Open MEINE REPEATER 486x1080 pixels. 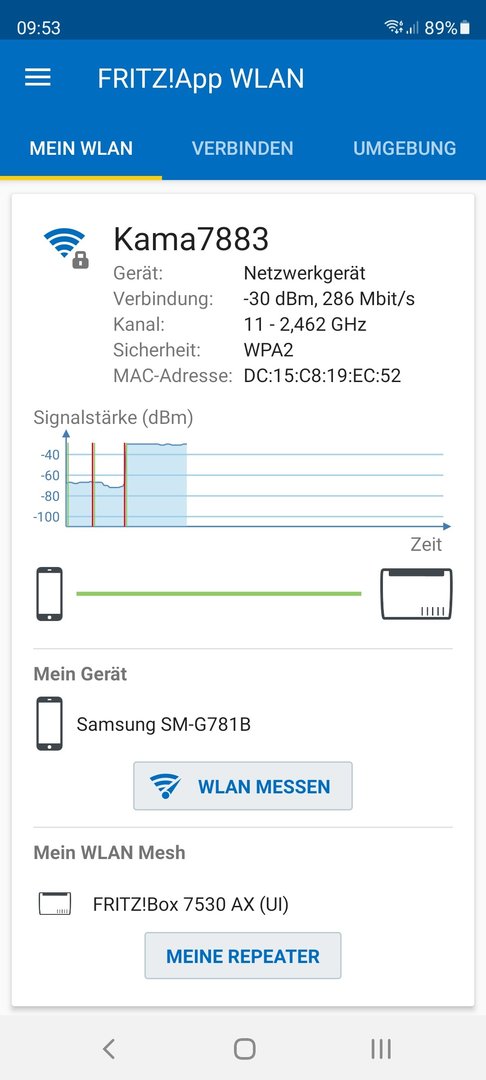[x=243, y=956]
